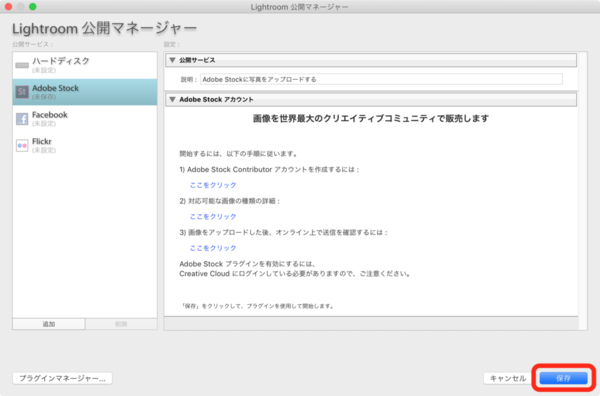Viewport: 600px width, 396px height.
Task: Click the 追加 button
Action: (49, 324)
